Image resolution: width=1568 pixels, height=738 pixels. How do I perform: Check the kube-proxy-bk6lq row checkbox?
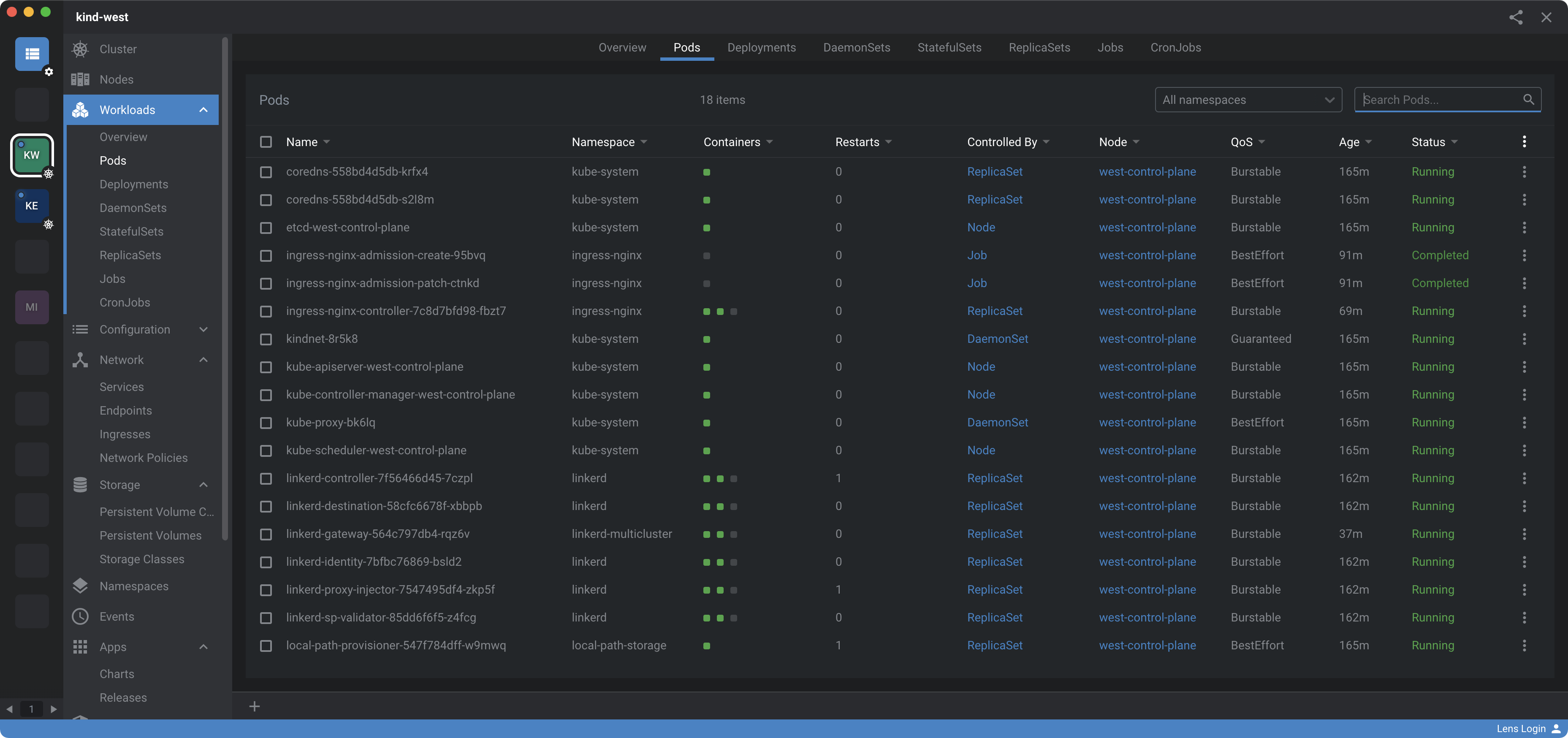[x=266, y=423]
